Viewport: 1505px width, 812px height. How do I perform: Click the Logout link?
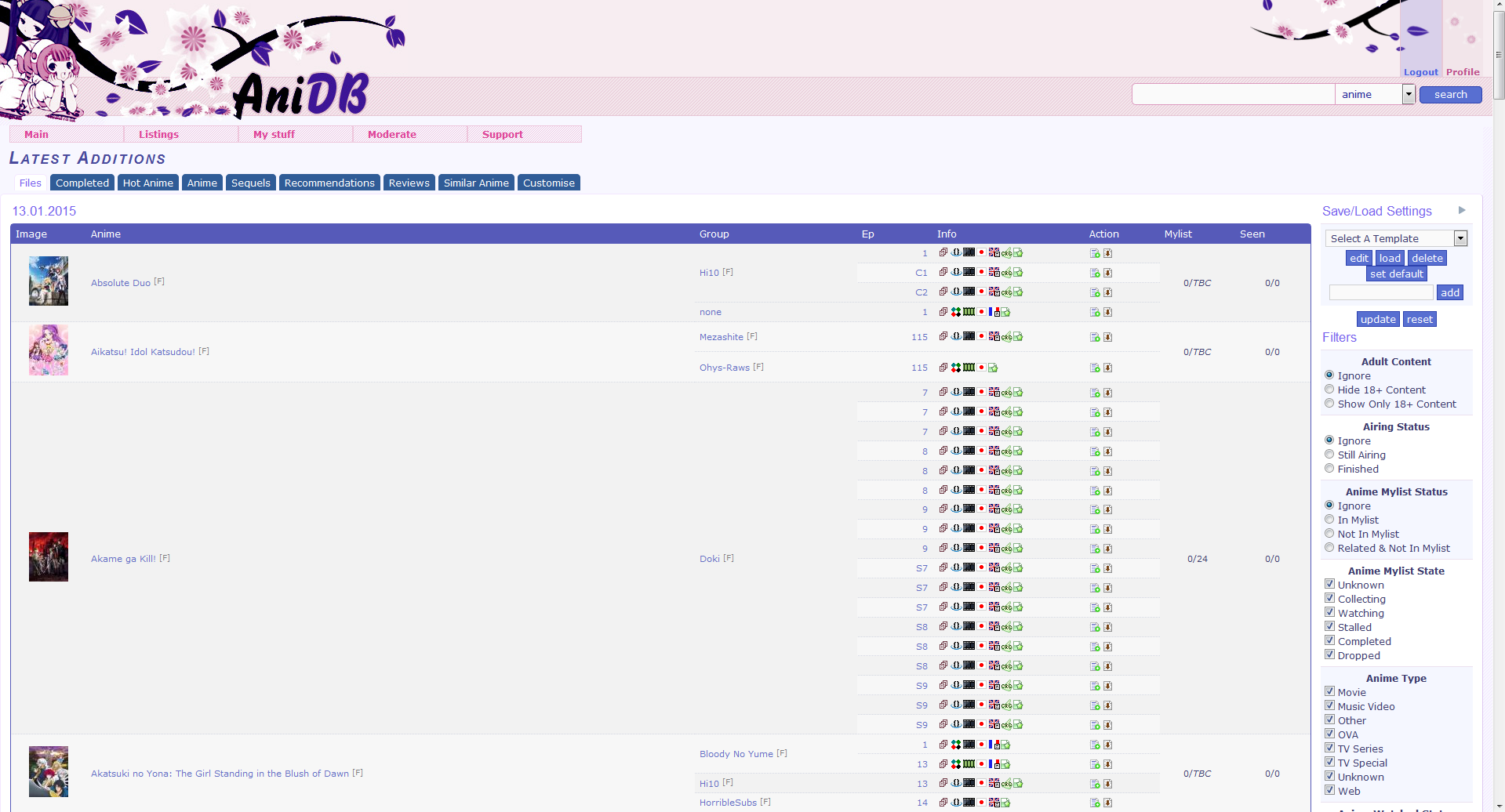1420,72
